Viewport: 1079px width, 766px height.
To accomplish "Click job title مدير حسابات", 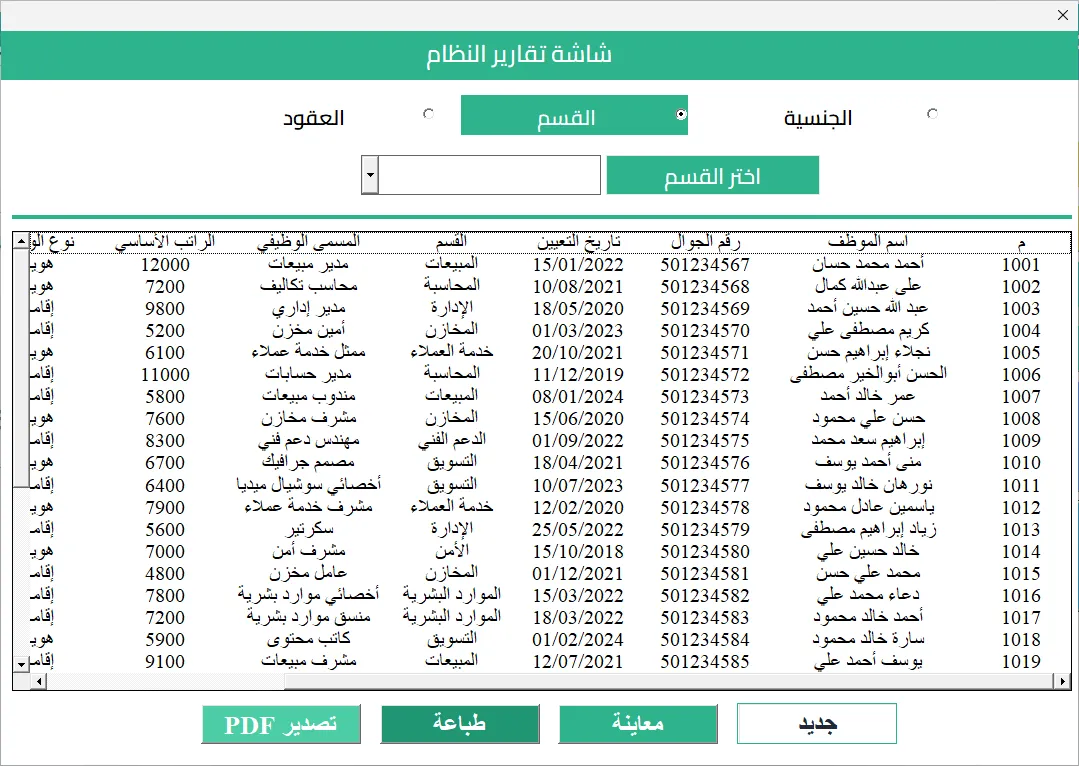I will pos(308,374).
